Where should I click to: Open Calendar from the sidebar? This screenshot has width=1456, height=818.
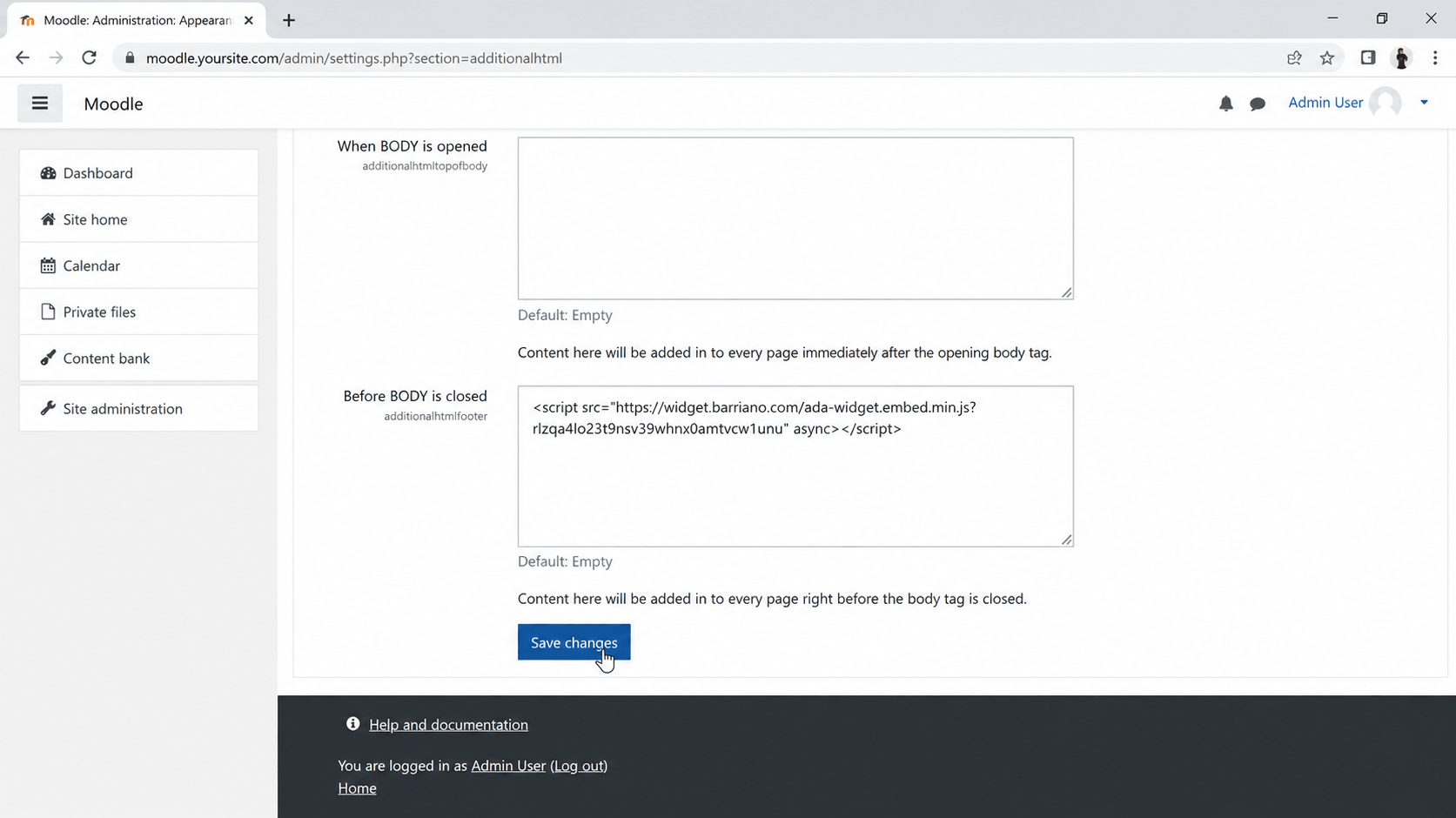pos(138,265)
